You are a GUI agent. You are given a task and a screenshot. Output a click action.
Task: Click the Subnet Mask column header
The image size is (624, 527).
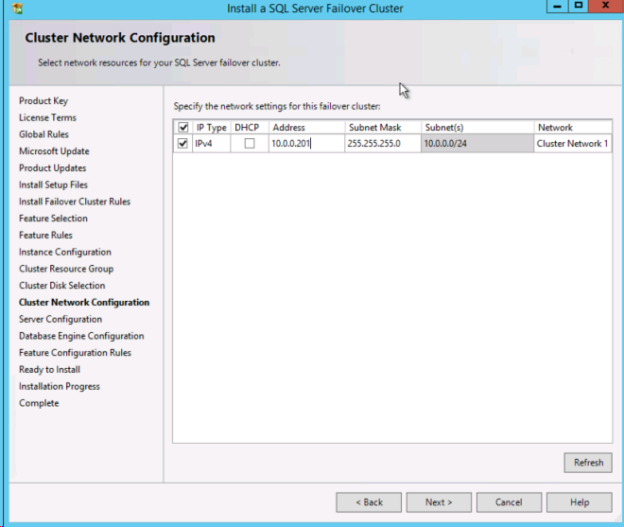click(x=383, y=127)
